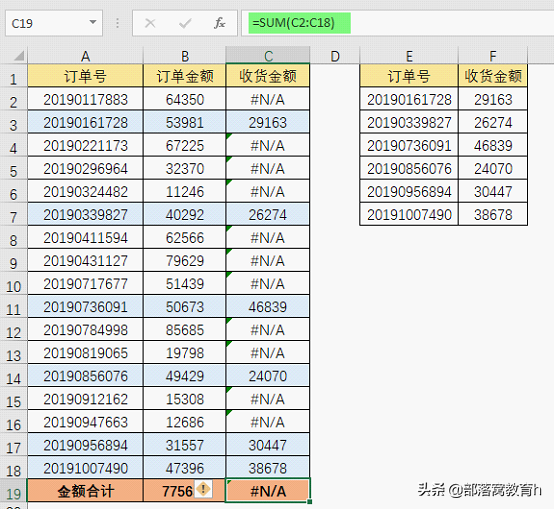Open the Insert Function fx icon

(x=219, y=23)
